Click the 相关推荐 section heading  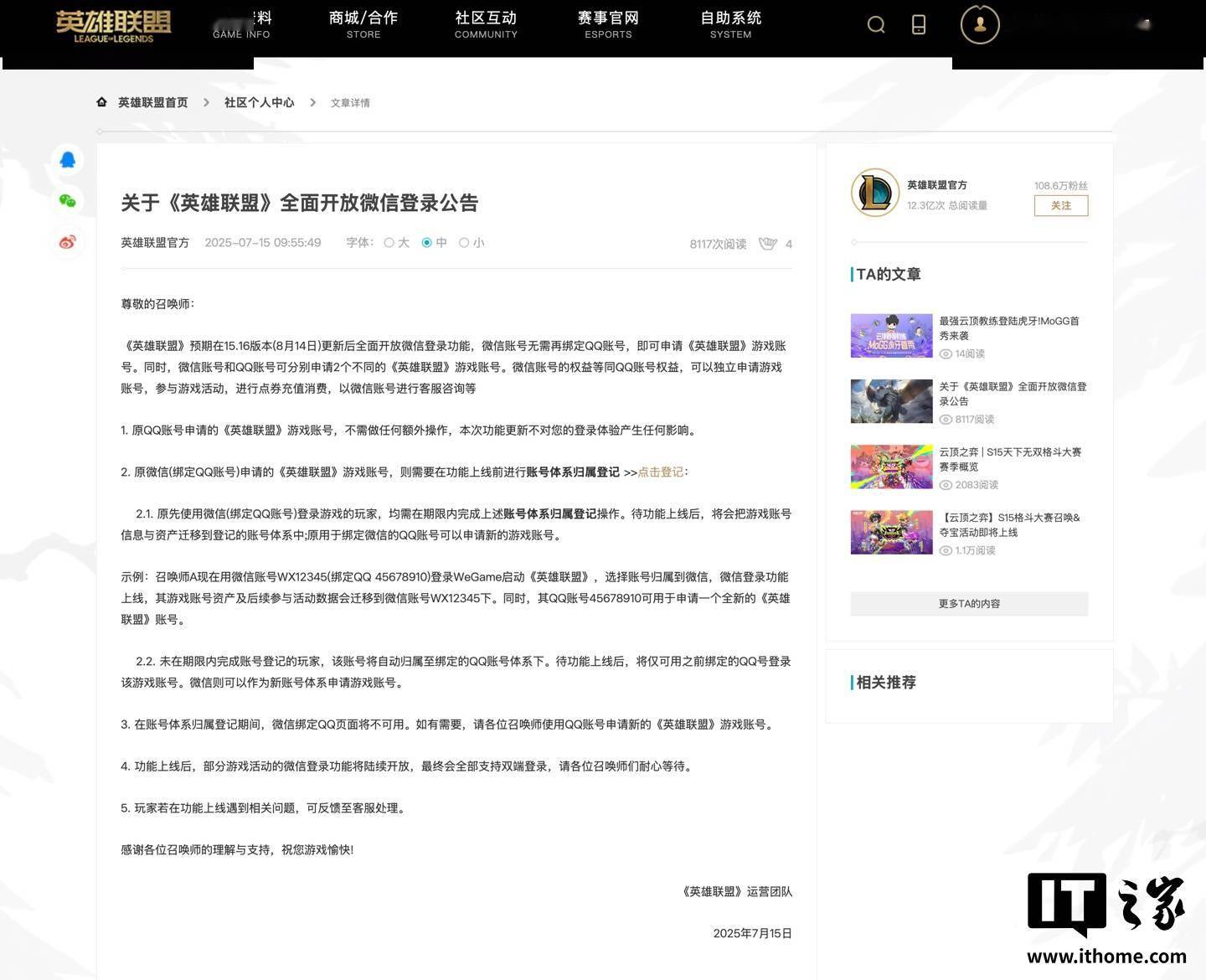tap(886, 683)
